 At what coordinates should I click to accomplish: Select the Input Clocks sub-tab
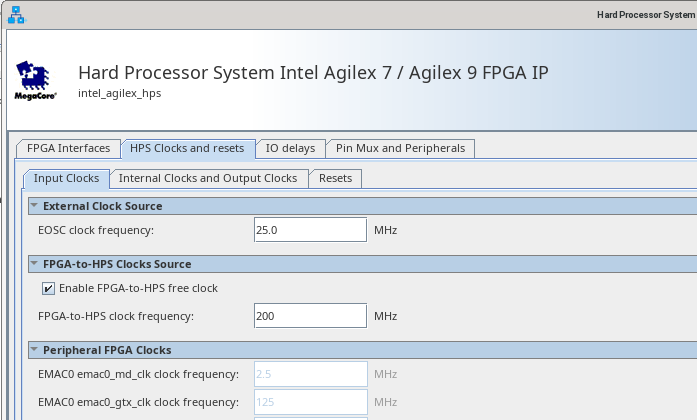tap(66, 178)
